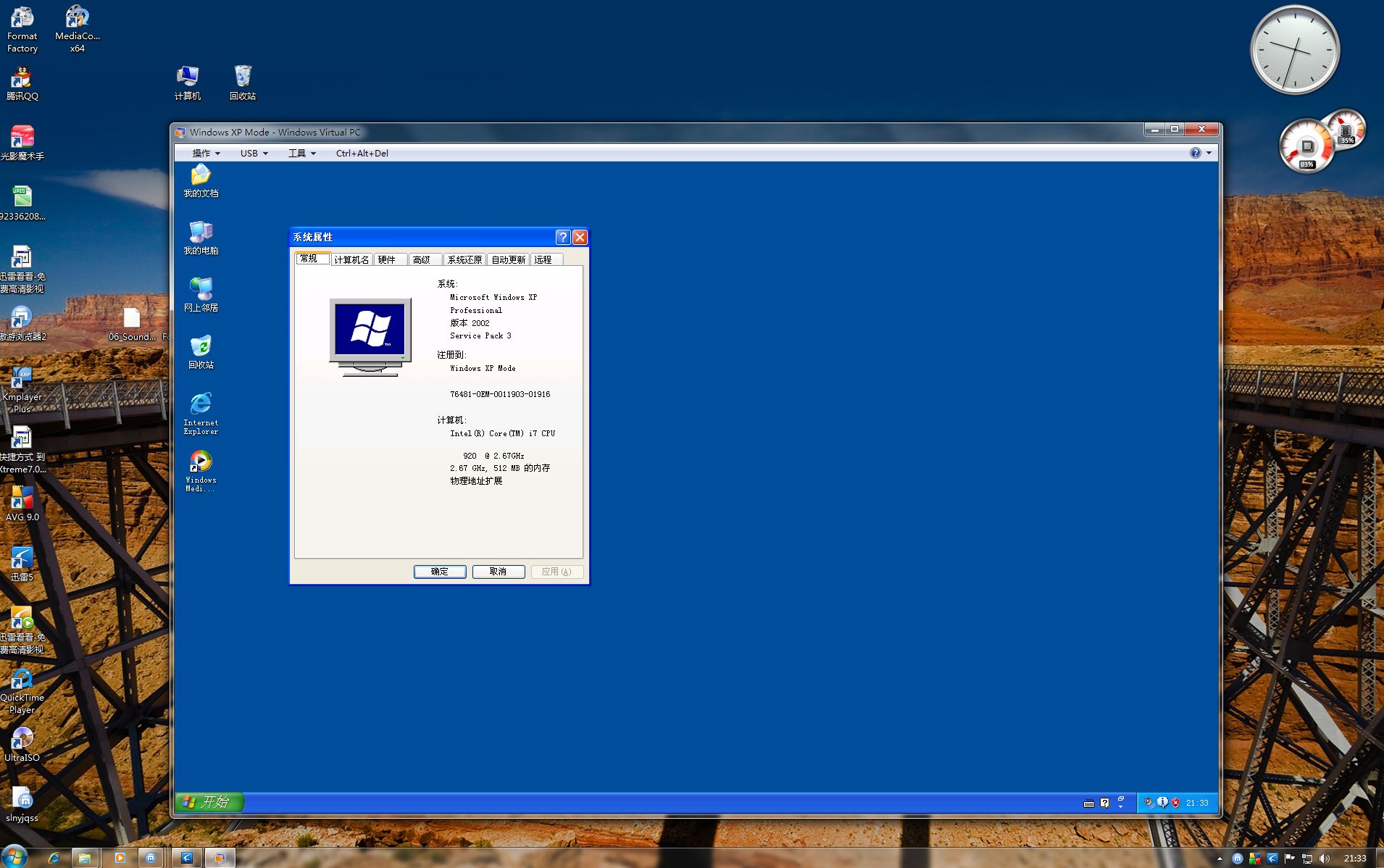
Task: Expand the 工具 menu
Action: coord(302,153)
